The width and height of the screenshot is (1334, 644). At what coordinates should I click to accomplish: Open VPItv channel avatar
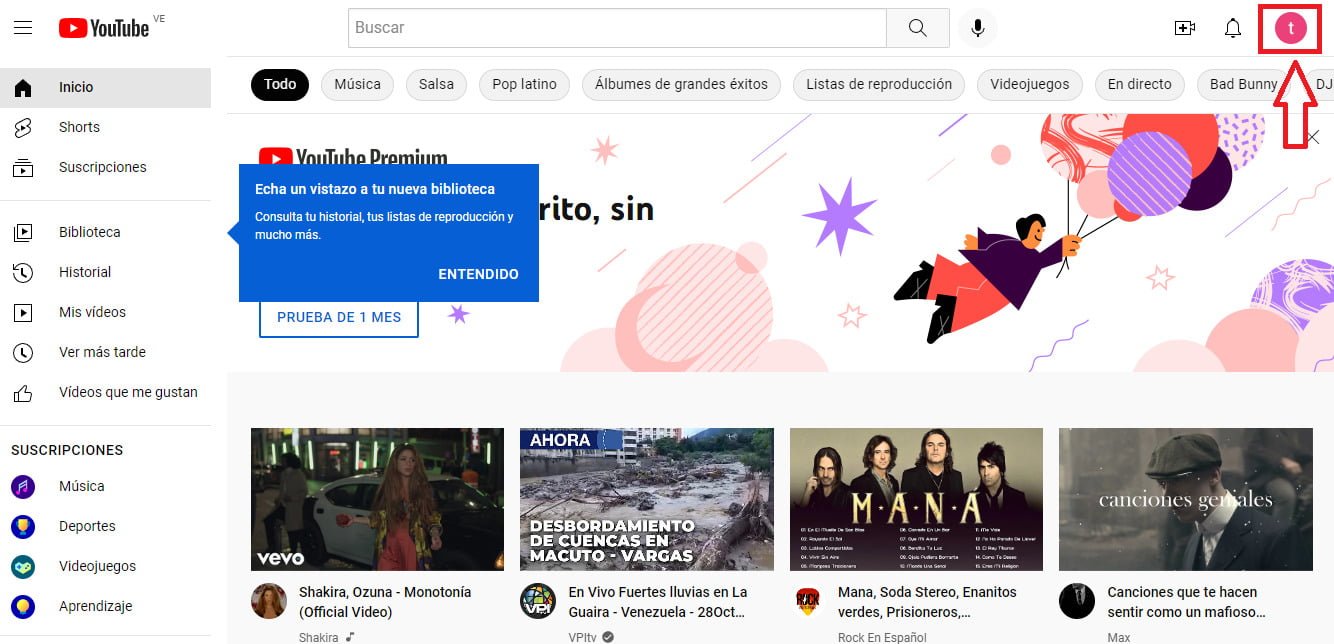[x=538, y=601]
